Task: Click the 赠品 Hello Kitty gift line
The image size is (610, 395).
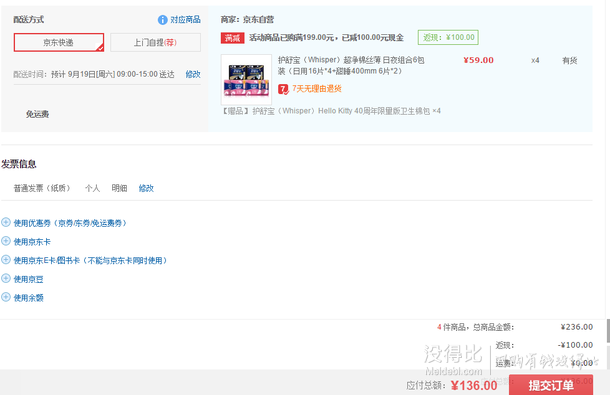Action: pos(331,111)
